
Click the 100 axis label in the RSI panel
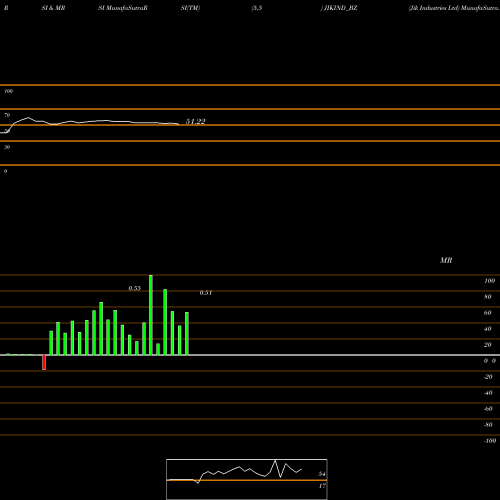point(8,91)
